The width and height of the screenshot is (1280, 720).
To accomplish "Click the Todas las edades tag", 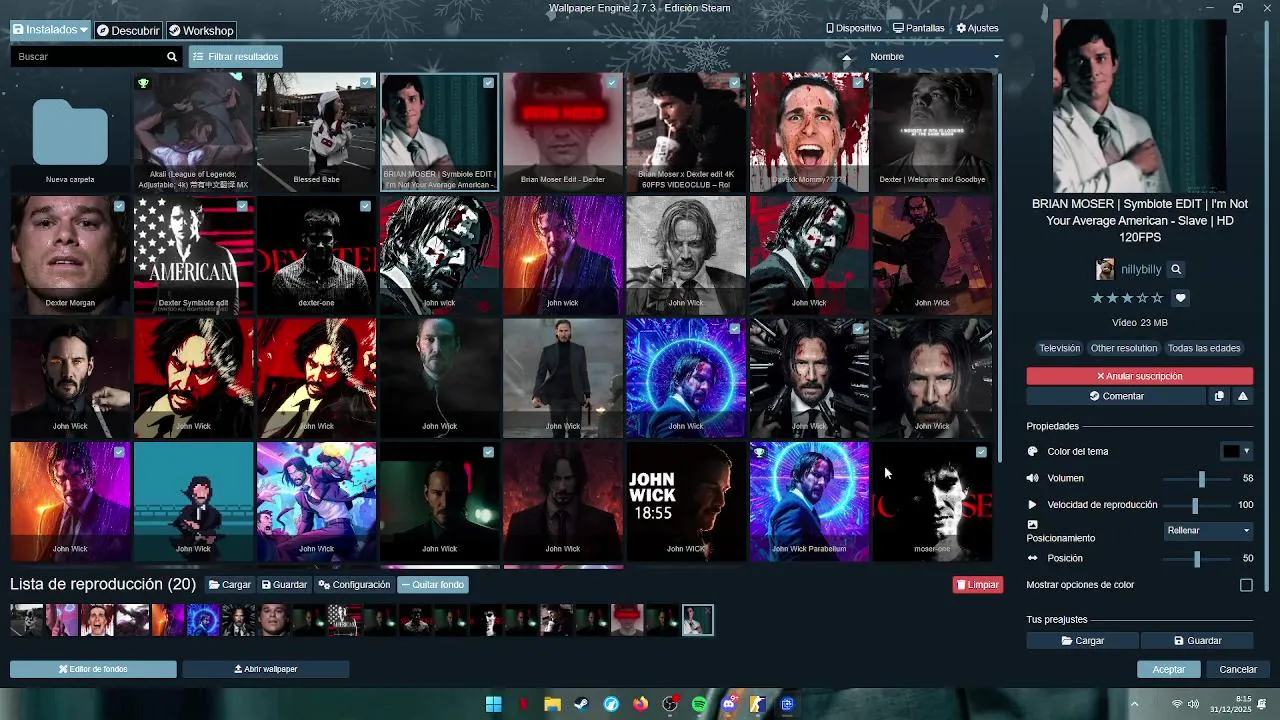I will tap(1204, 348).
